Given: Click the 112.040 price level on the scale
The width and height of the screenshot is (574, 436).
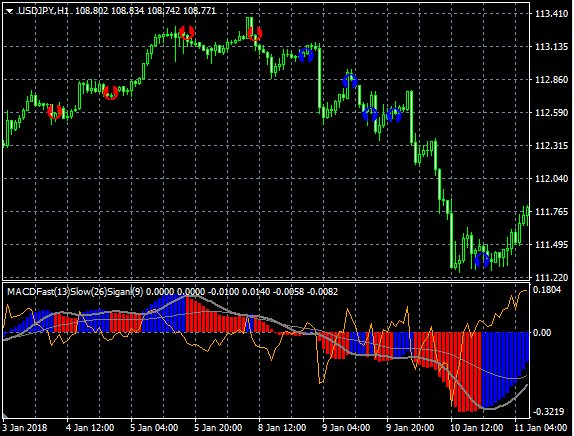Looking at the screenshot, I should (x=552, y=179).
